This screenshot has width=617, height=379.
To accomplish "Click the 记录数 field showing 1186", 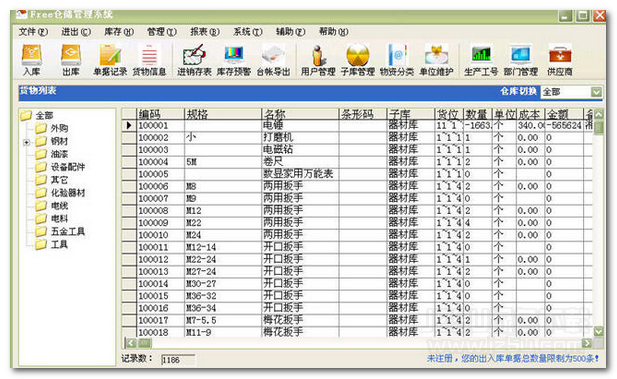I will [178, 360].
